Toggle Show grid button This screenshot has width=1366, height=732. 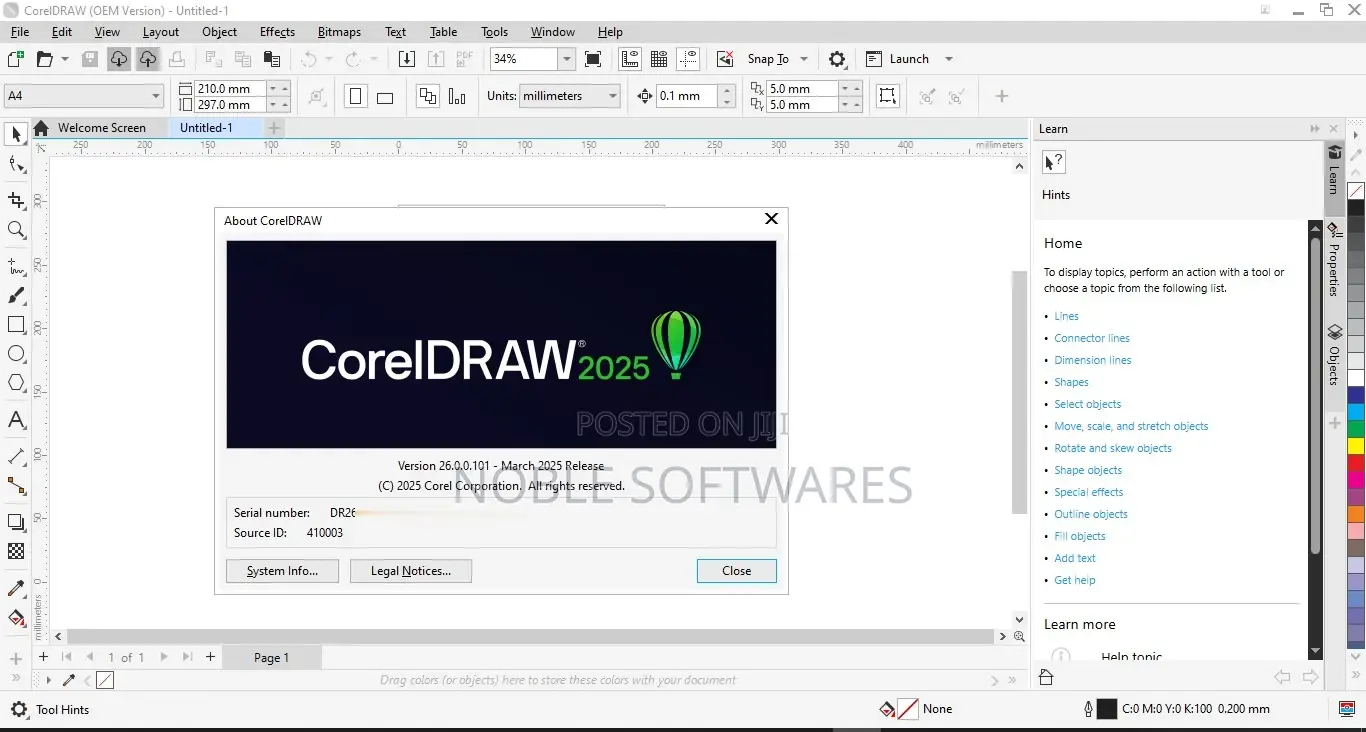[659, 59]
